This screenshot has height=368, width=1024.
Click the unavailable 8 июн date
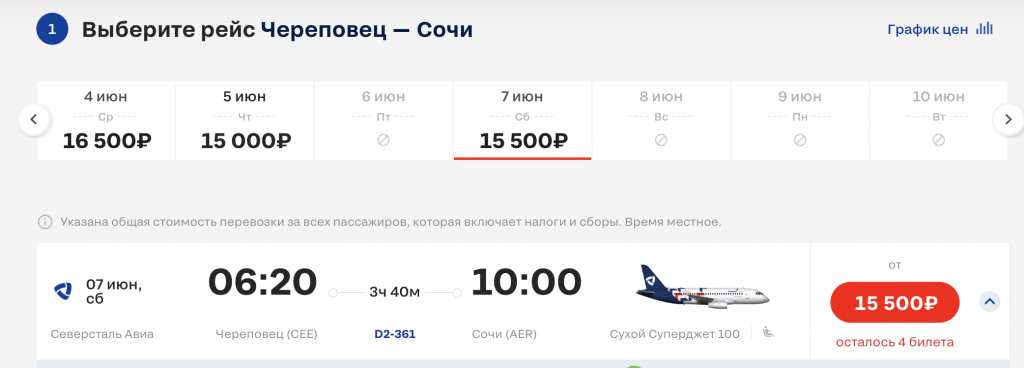(x=661, y=121)
